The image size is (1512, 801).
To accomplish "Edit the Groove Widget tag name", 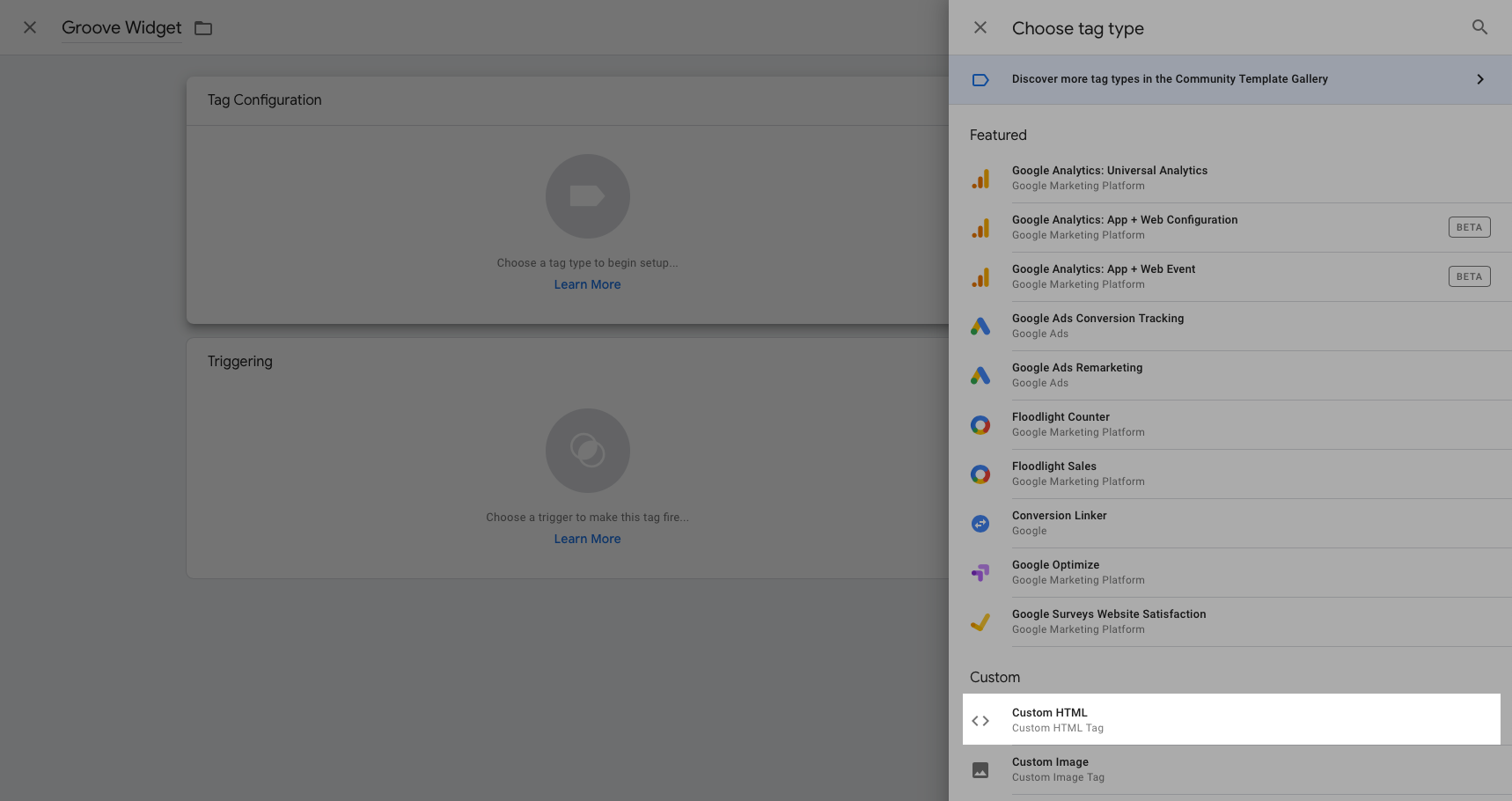I will point(121,28).
